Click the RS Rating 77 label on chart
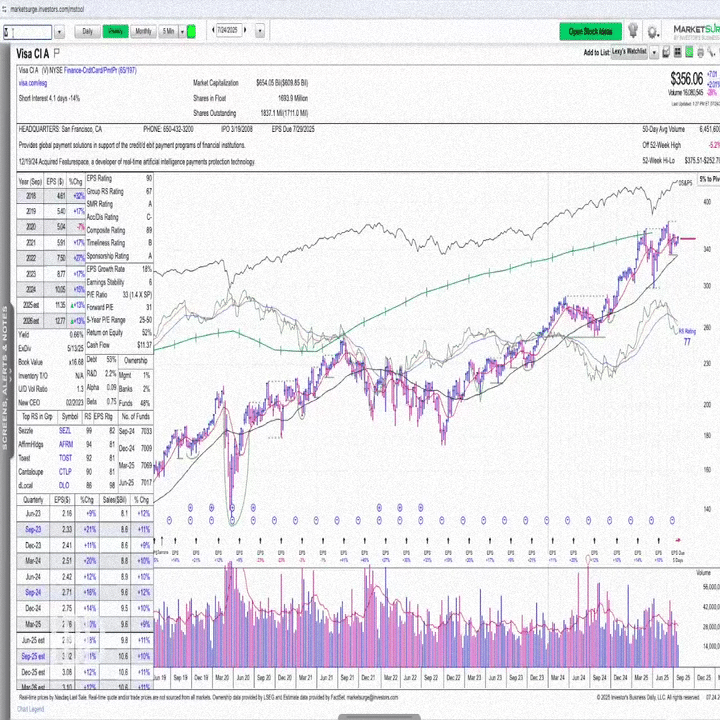 687,337
